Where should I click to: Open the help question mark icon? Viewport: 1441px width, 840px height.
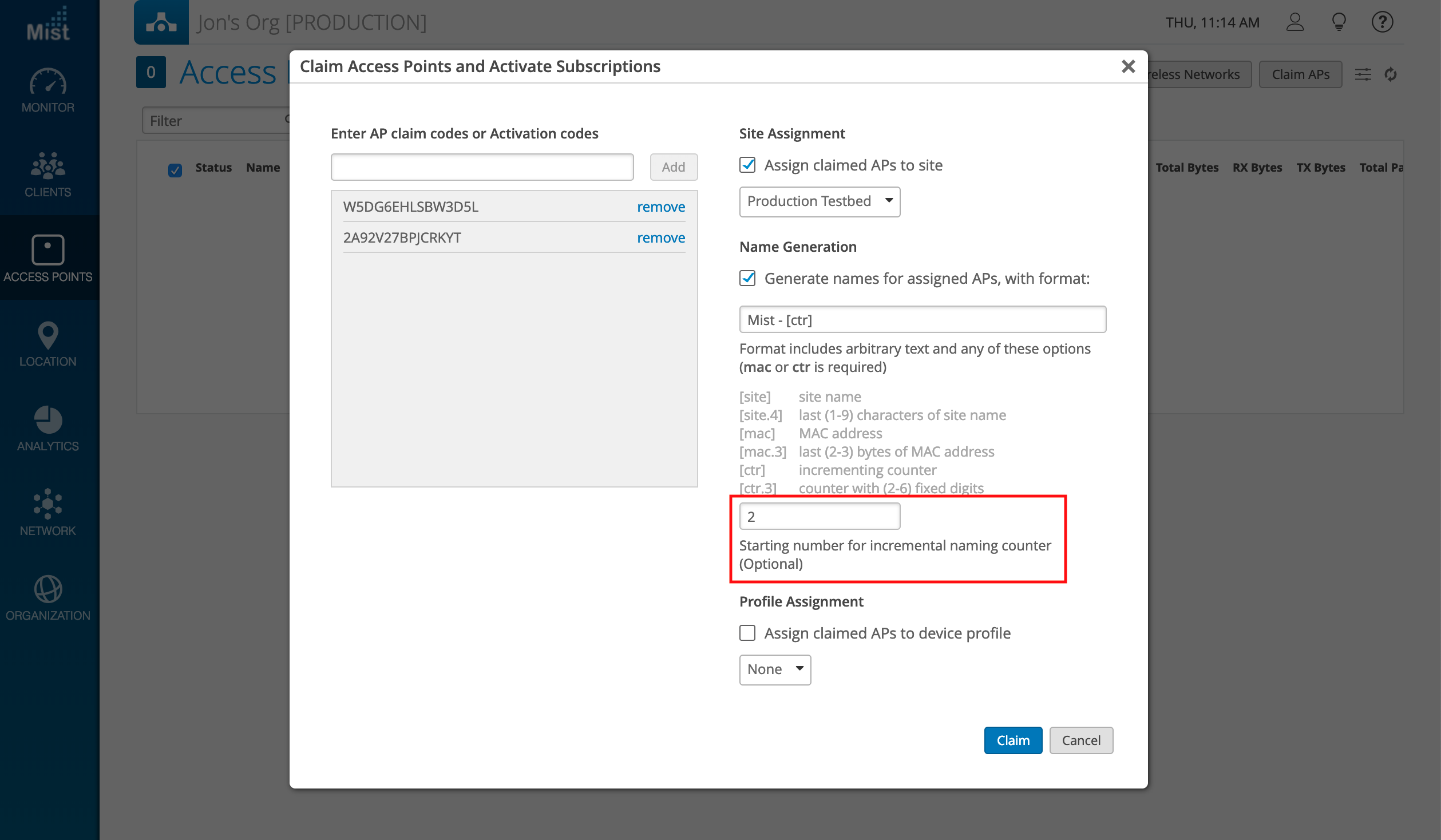tap(1382, 23)
